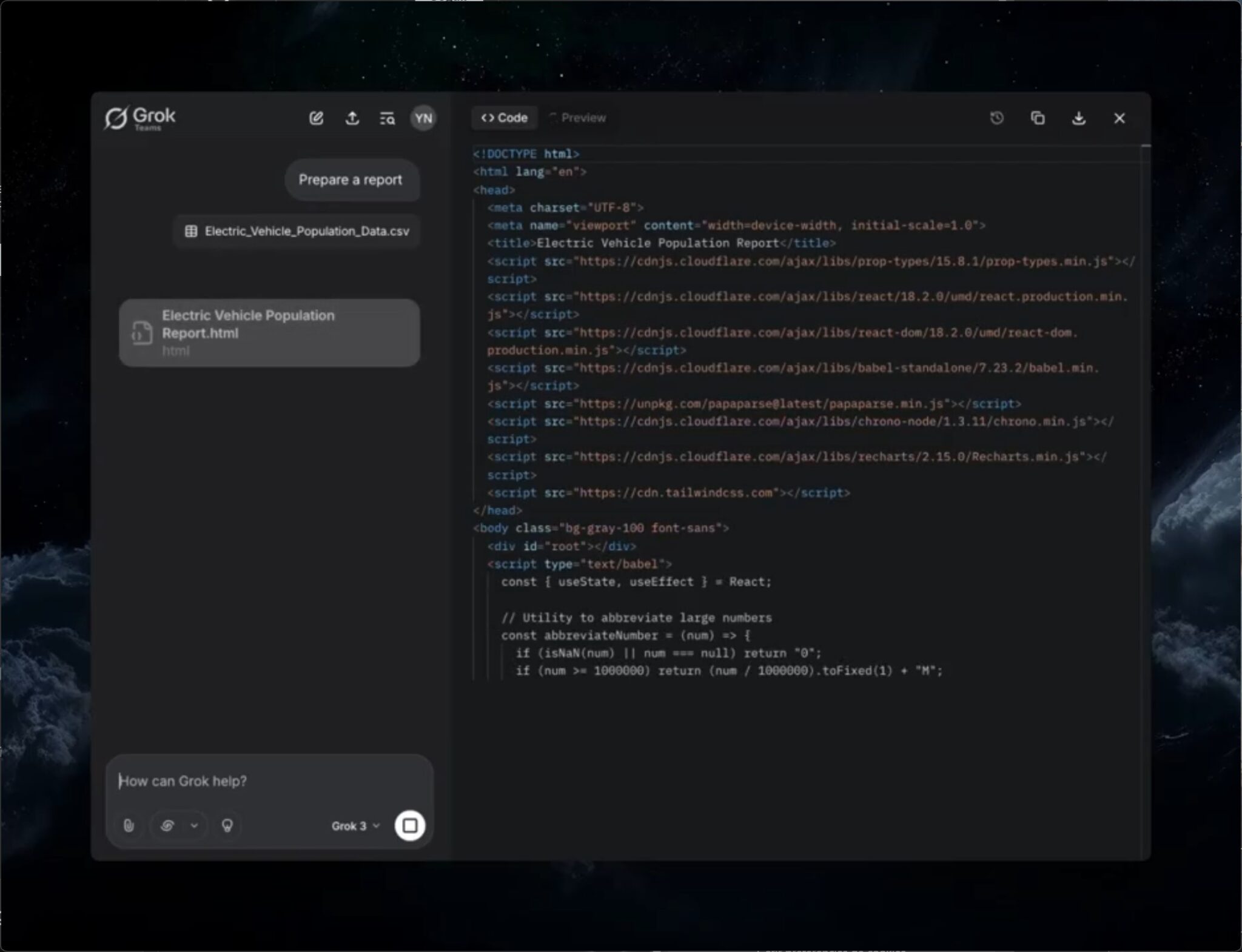1242x952 pixels.
Task: Stop generation with the square stop button
Action: (409, 825)
